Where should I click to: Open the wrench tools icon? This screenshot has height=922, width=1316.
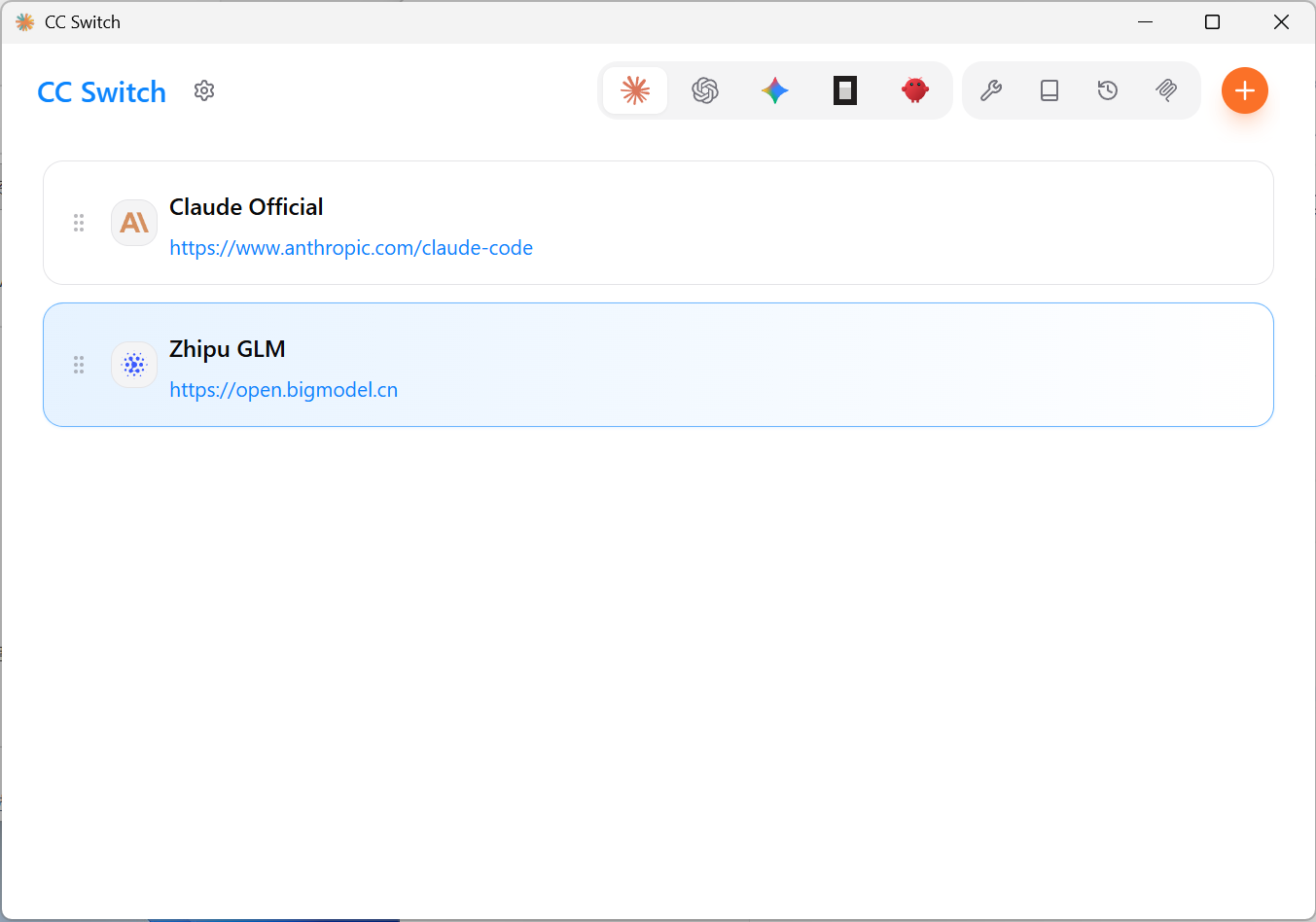991,90
